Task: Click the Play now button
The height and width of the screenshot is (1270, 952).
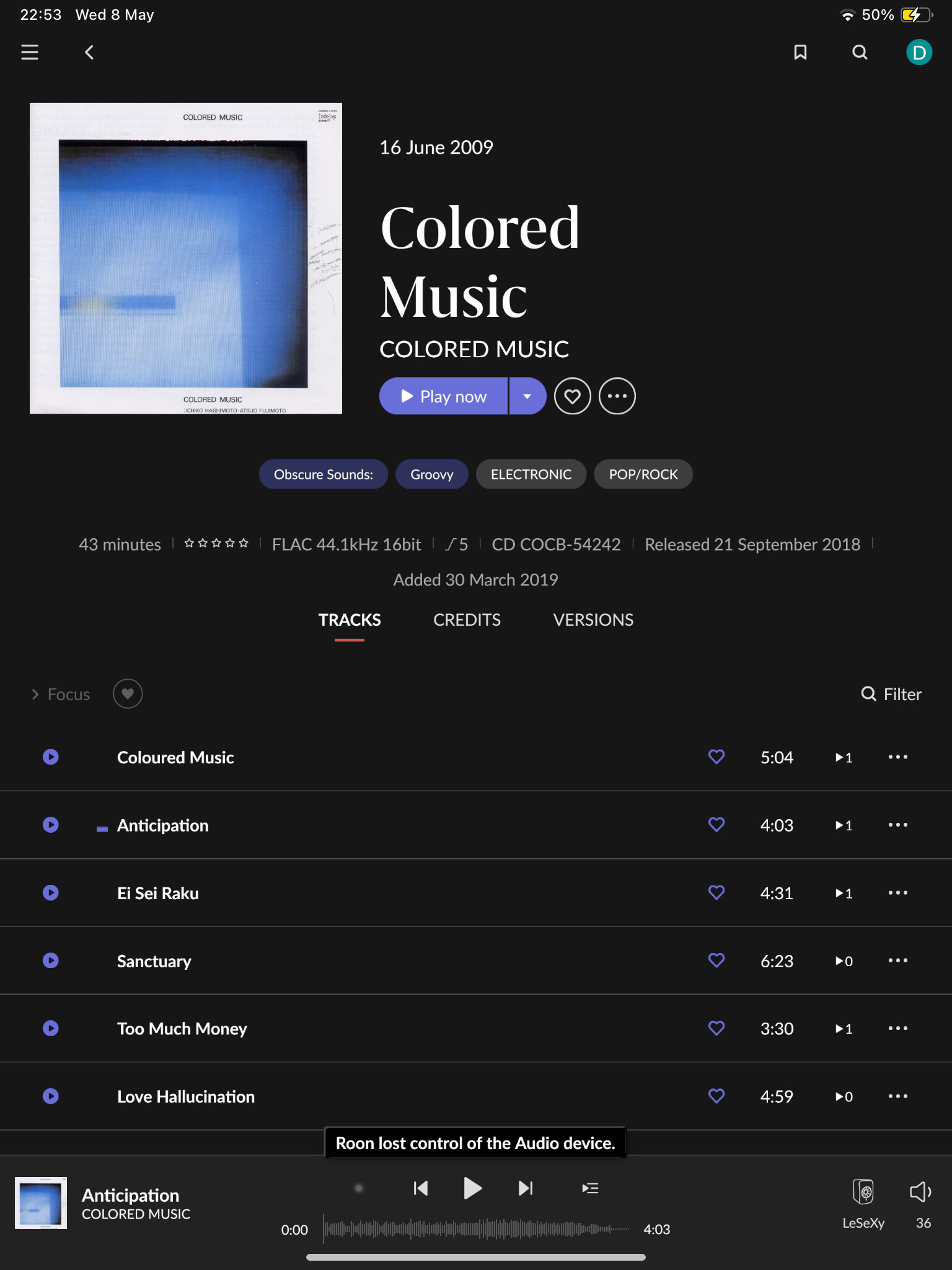Action: 443,396
